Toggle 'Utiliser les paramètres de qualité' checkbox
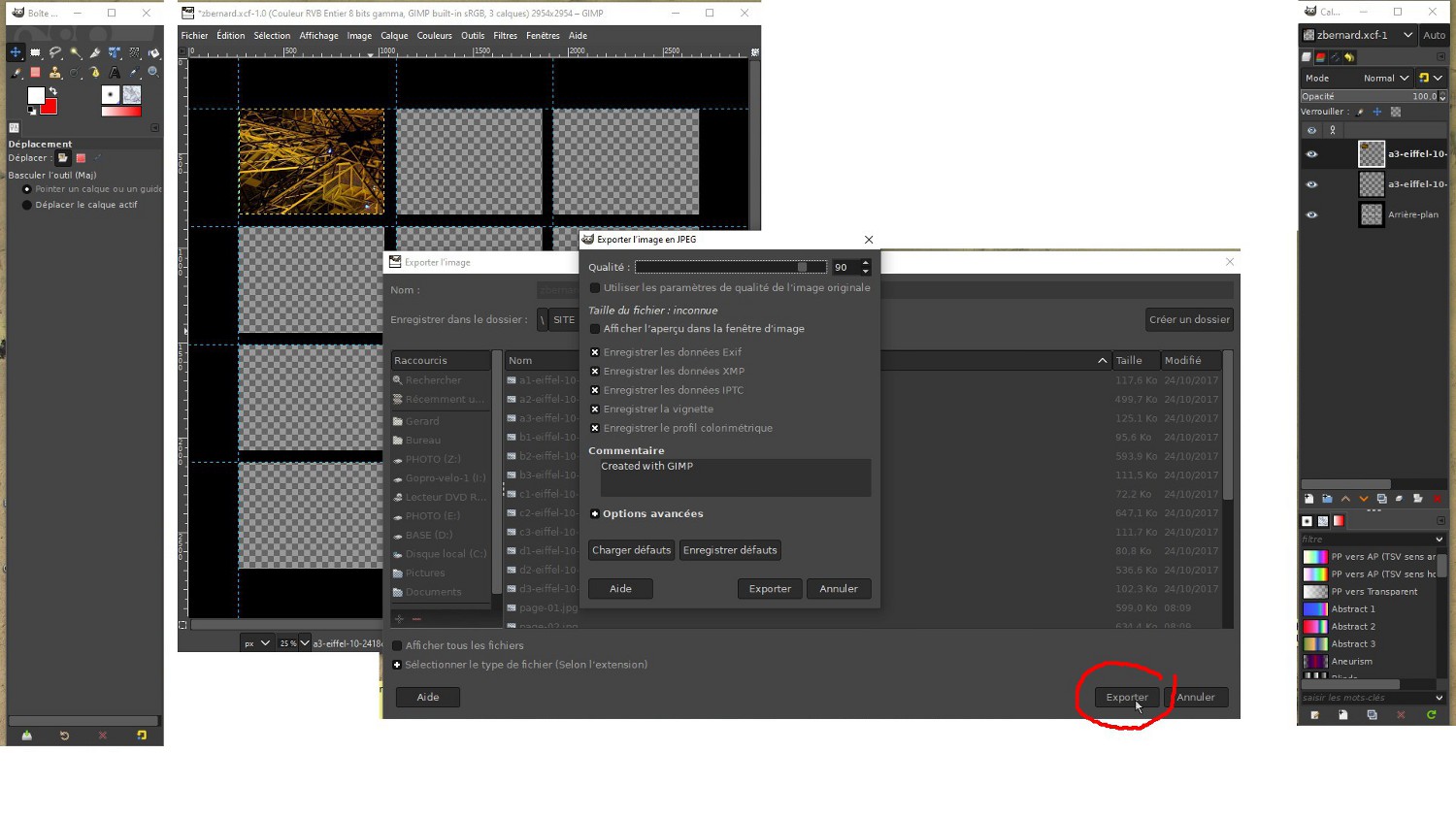Screen dimensions: 1456x819 [595, 288]
